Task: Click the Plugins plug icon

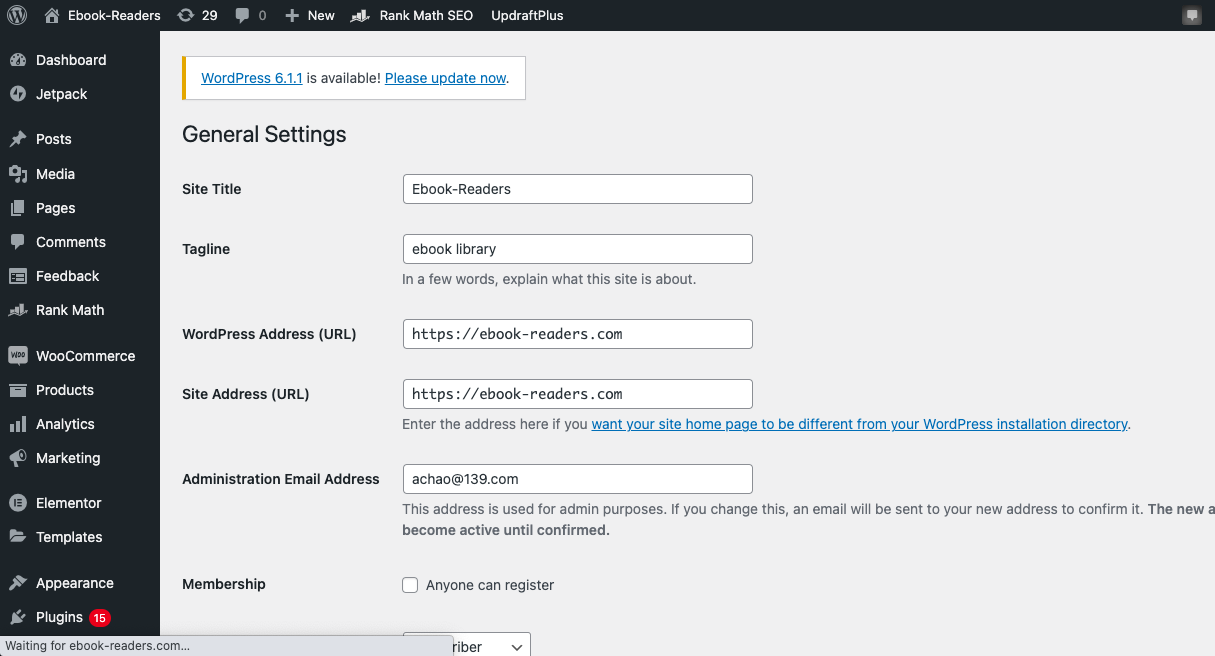Action: [17, 617]
